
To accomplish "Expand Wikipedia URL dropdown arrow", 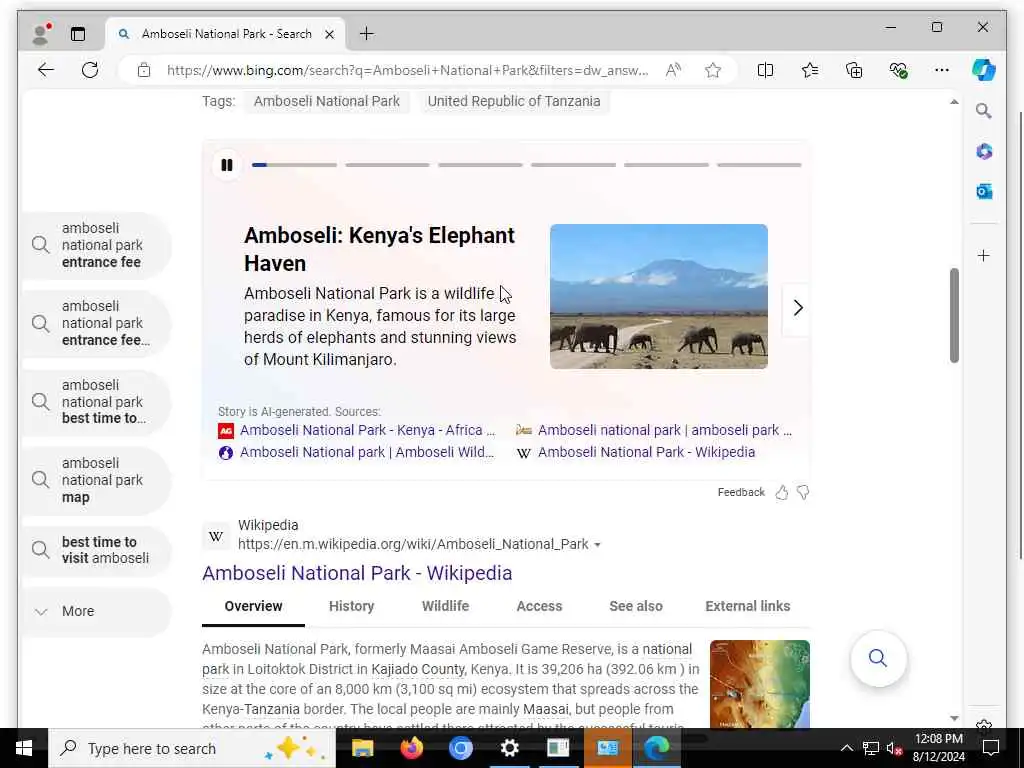I will (597, 545).
